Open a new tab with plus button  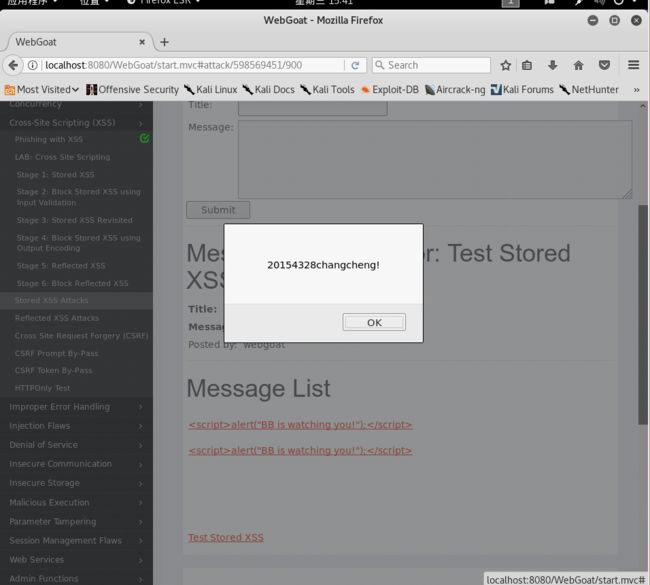pyautogui.click(x=164, y=42)
